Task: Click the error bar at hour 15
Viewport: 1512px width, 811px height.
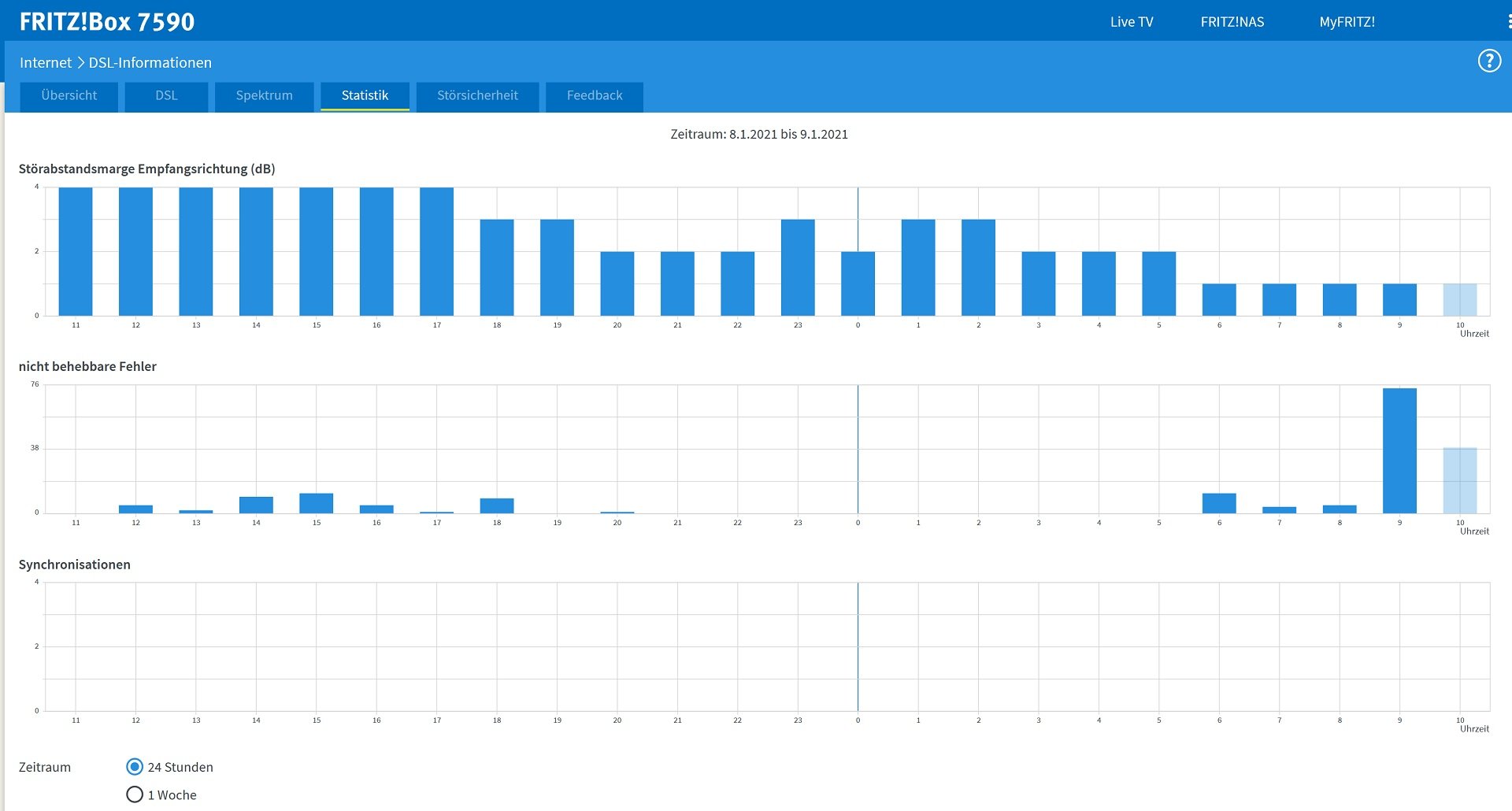Action: pyautogui.click(x=317, y=503)
